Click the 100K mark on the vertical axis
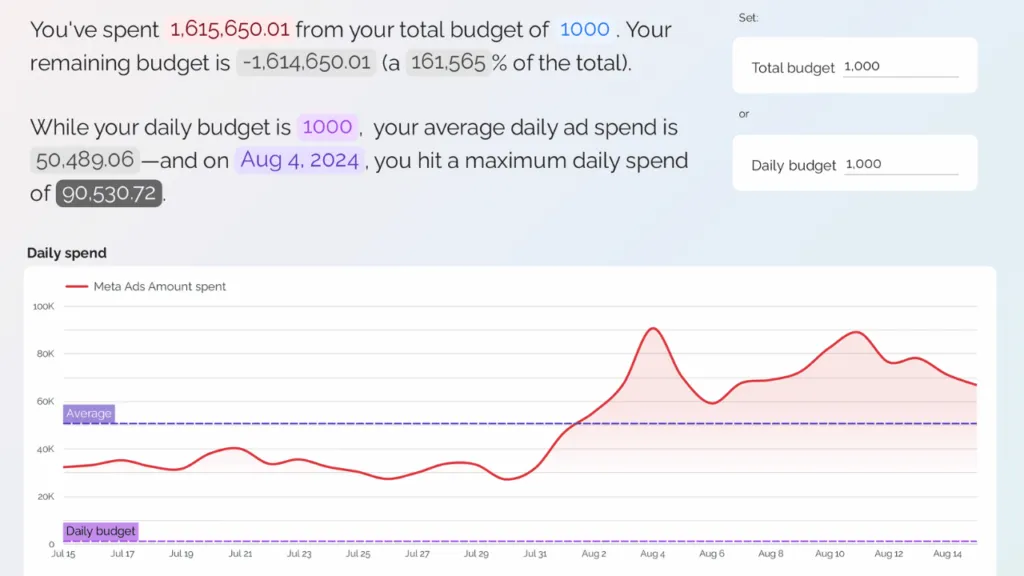The height and width of the screenshot is (576, 1024). pos(46,307)
